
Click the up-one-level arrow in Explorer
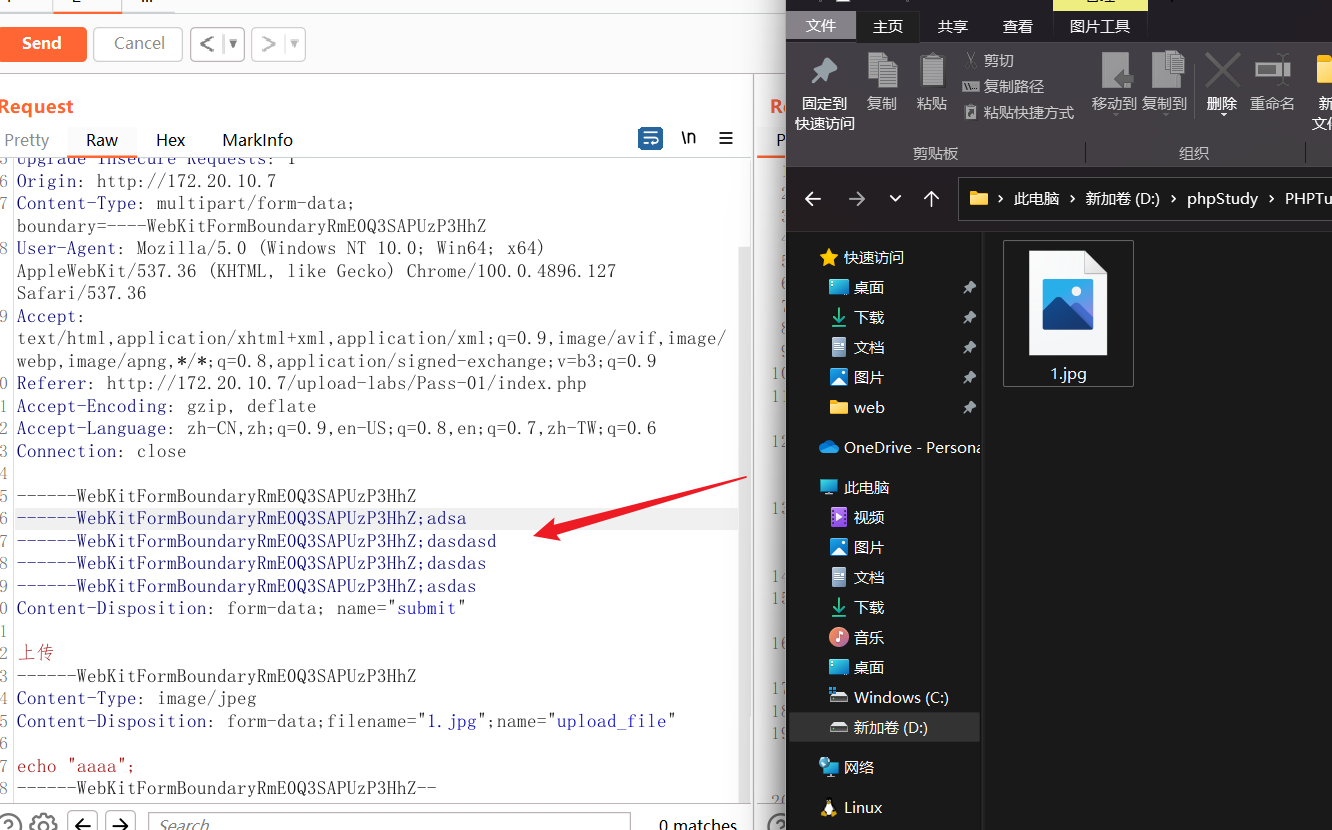coord(931,199)
